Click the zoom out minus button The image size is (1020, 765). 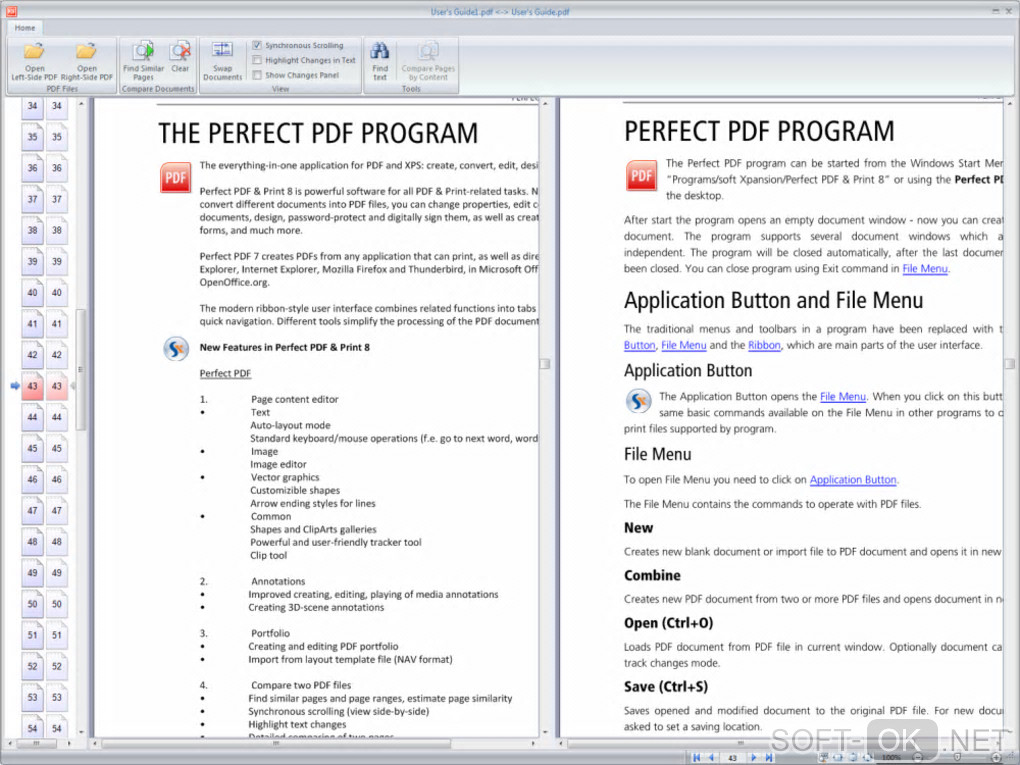point(918,757)
